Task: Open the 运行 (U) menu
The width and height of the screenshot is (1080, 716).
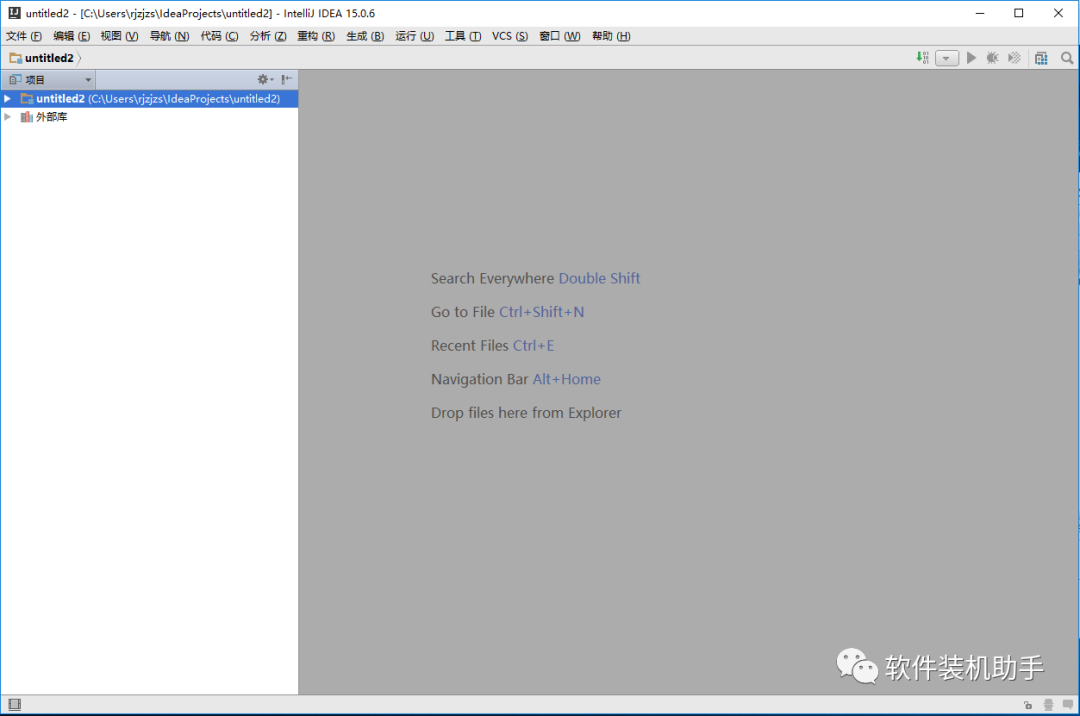Action: coord(415,36)
